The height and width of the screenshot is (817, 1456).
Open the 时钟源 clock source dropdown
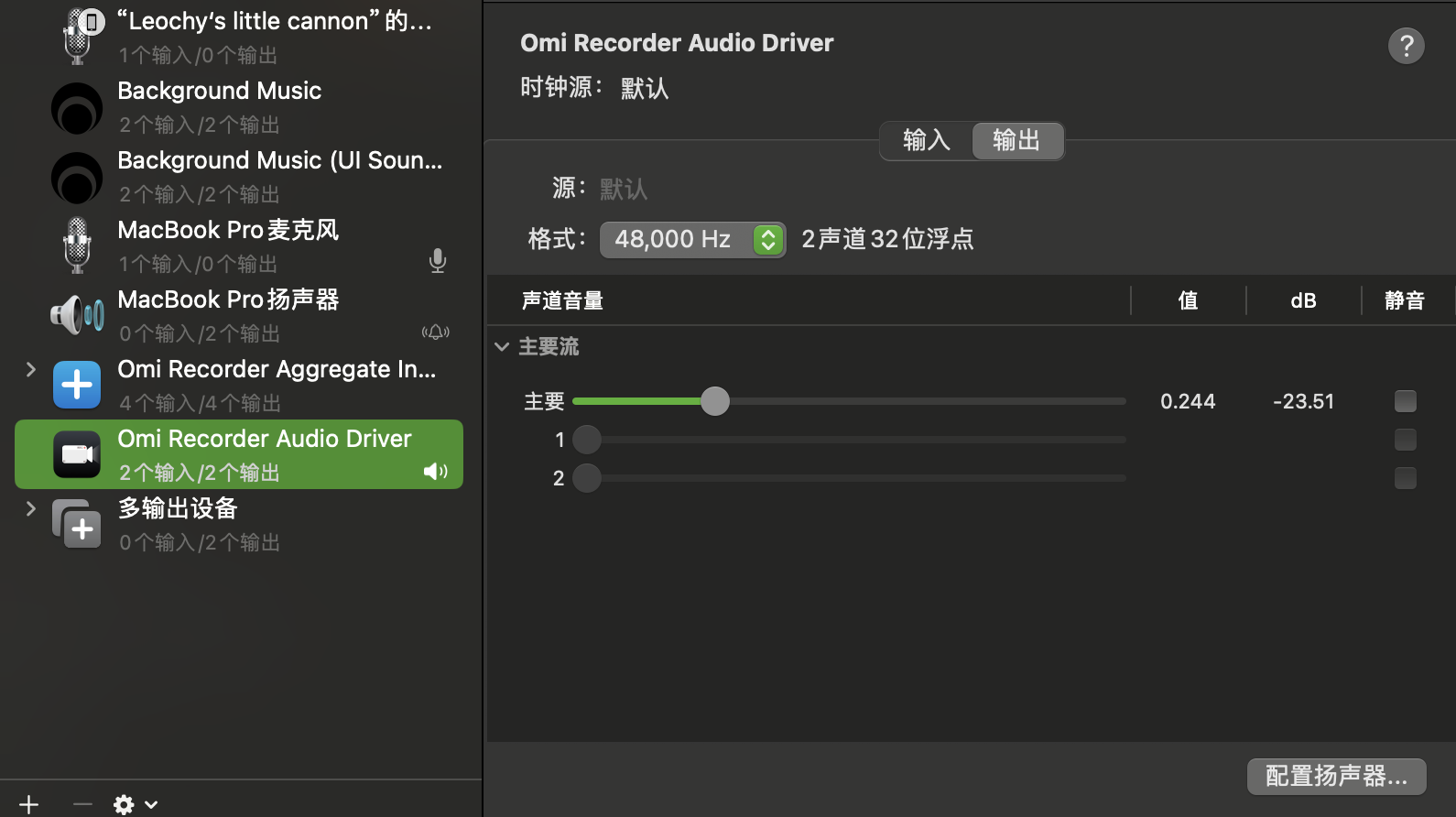pyautogui.click(x=645, y=89)
